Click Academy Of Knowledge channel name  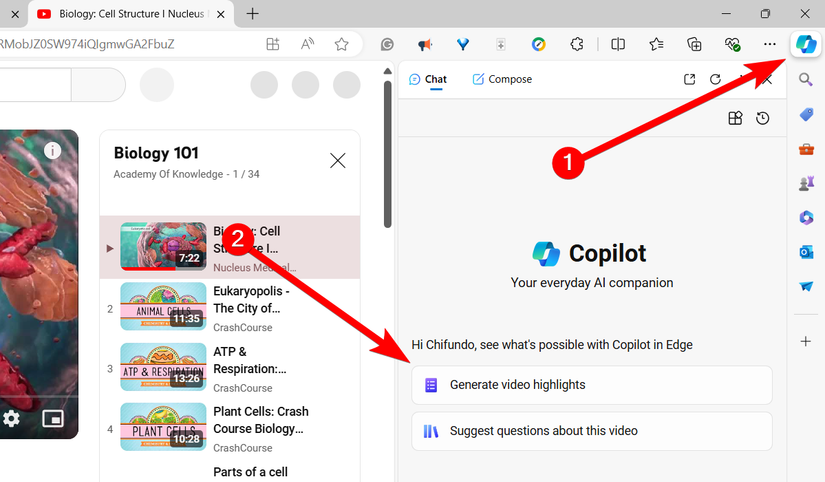[x=168, y=174]
